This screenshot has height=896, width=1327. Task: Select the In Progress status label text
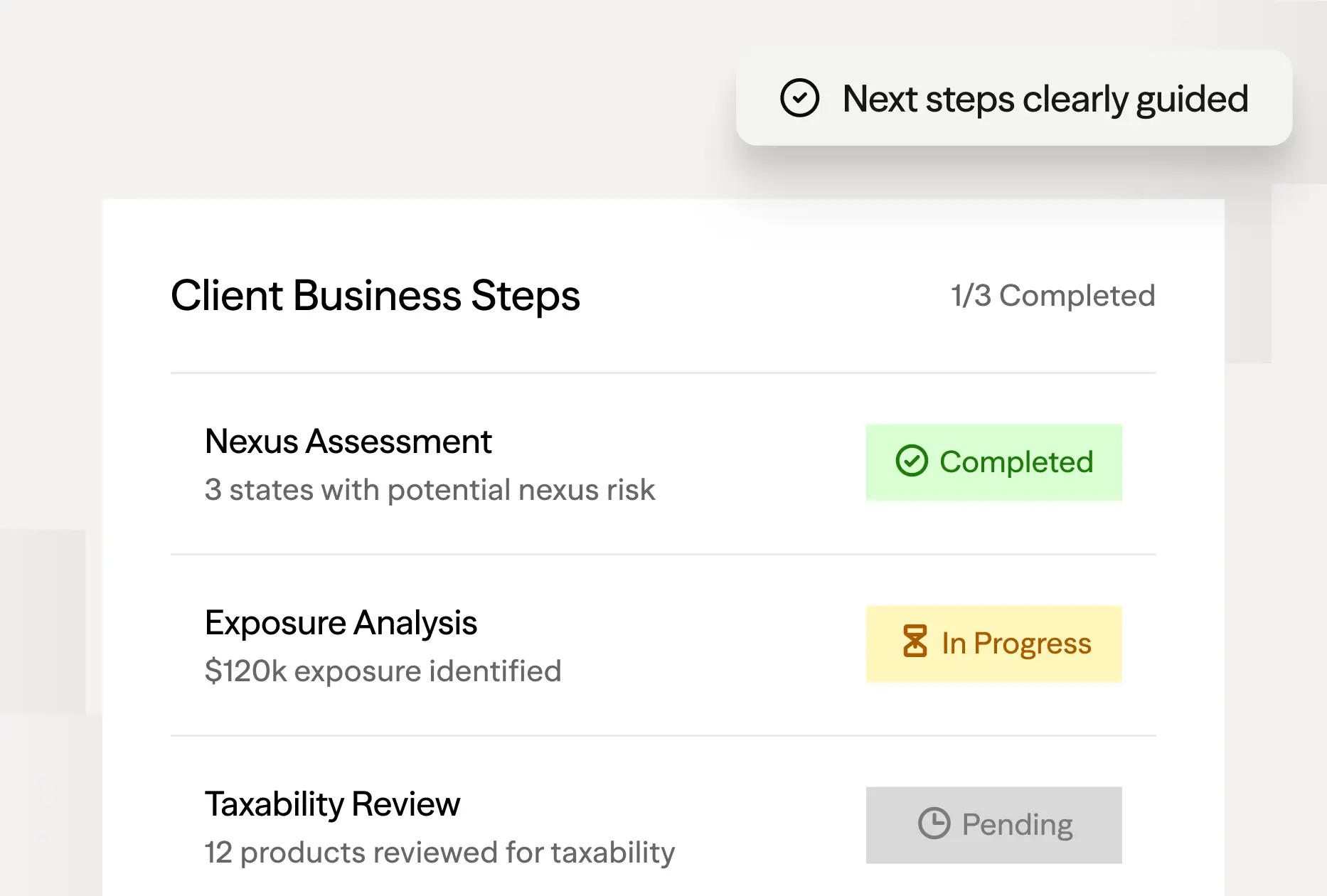(x=1016, y=644)
